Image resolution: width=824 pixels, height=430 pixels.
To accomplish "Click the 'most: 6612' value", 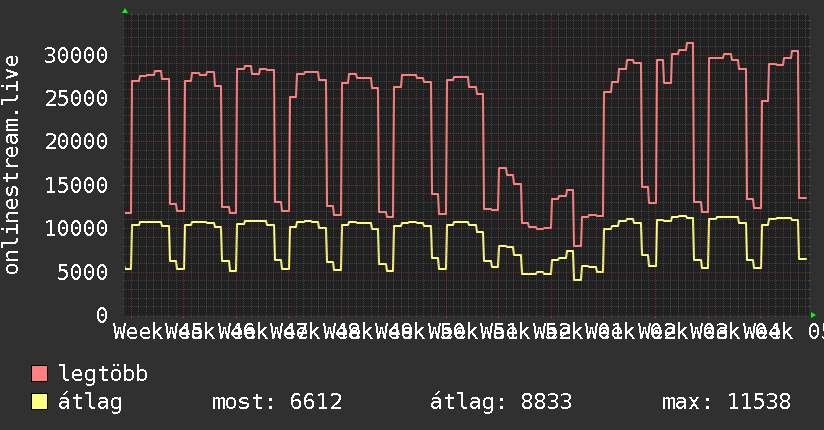I will point(277,402).
